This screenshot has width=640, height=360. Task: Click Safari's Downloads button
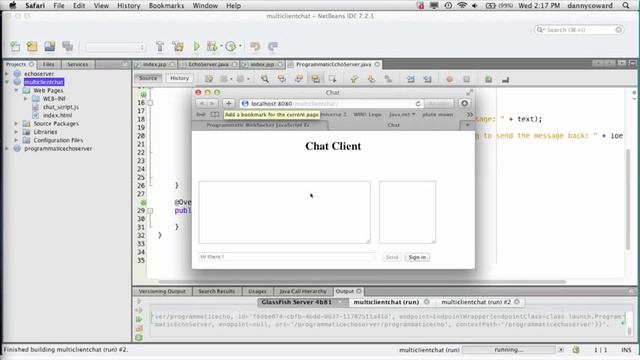click(464, 104)
